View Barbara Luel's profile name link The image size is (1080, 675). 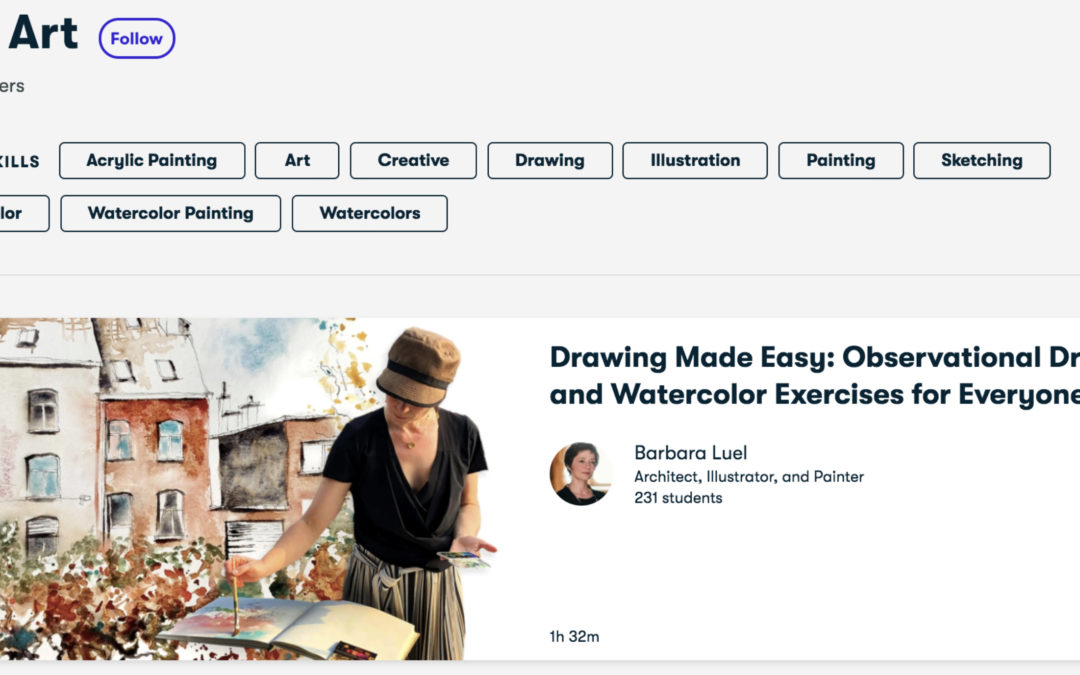pos(690,453)
